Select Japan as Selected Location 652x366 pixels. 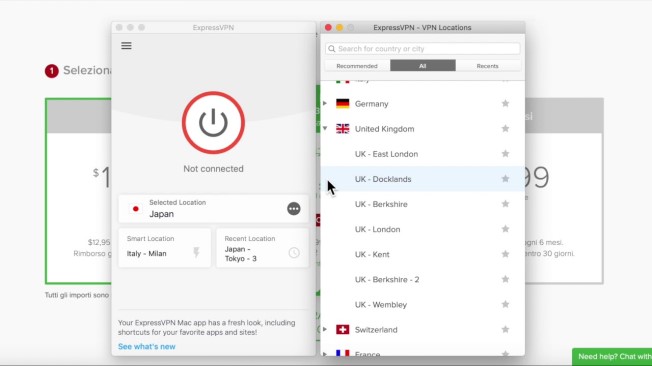pyautogui.click(x=213, y=208)
